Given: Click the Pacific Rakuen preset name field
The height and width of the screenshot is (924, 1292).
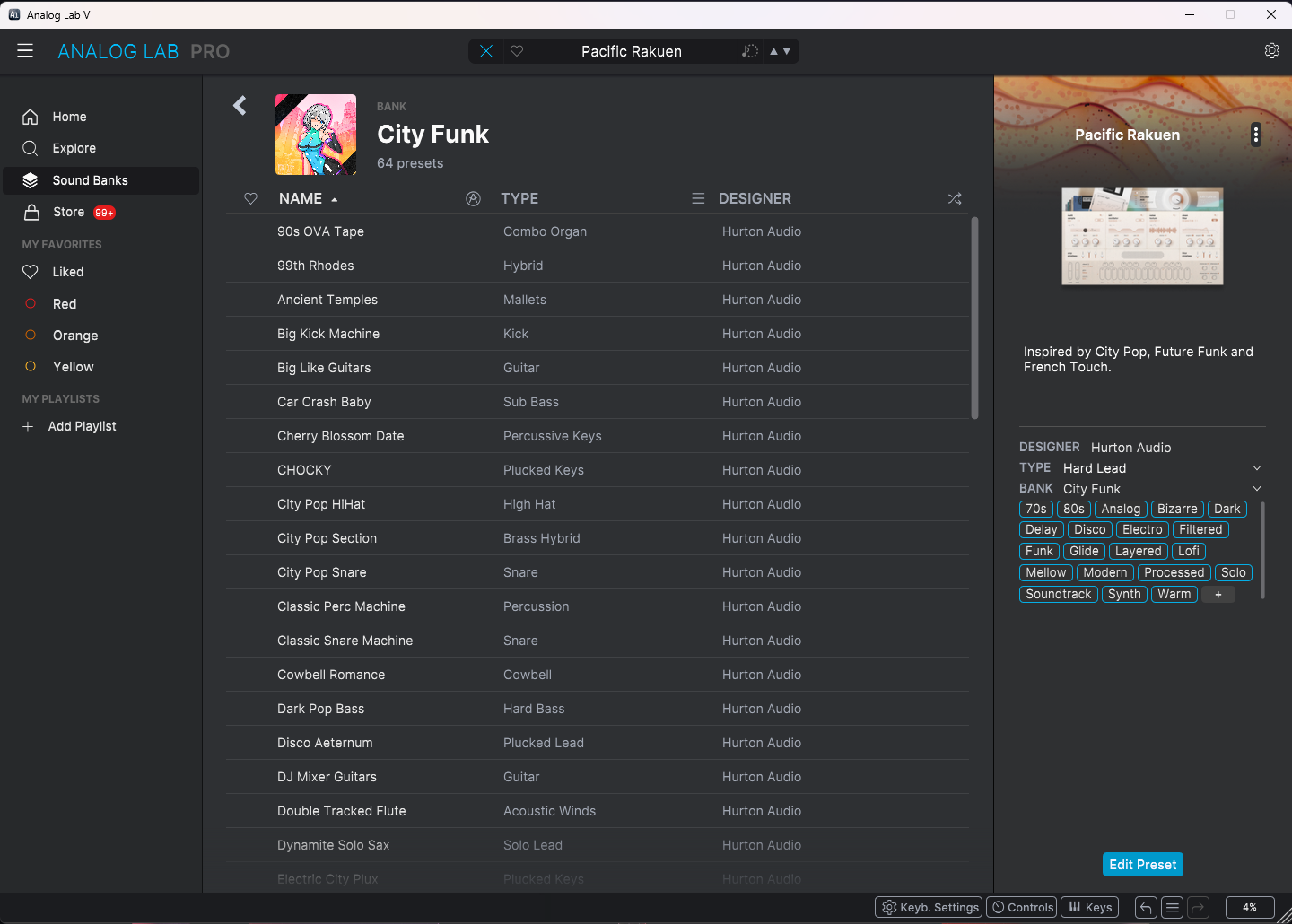Looking at the screenshot, I should [x=632, y=51].
